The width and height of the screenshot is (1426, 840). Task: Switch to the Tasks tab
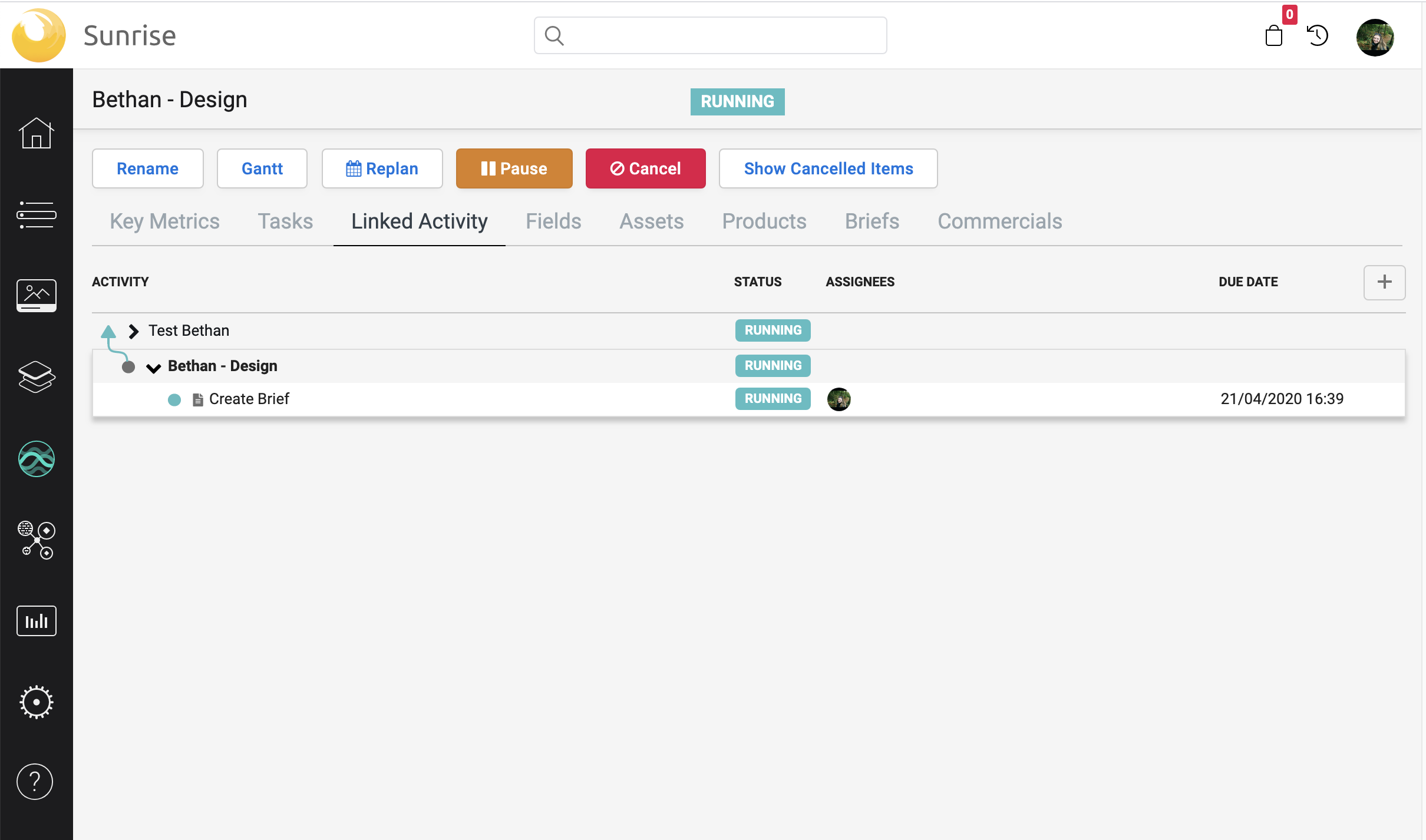coord(285,221)
